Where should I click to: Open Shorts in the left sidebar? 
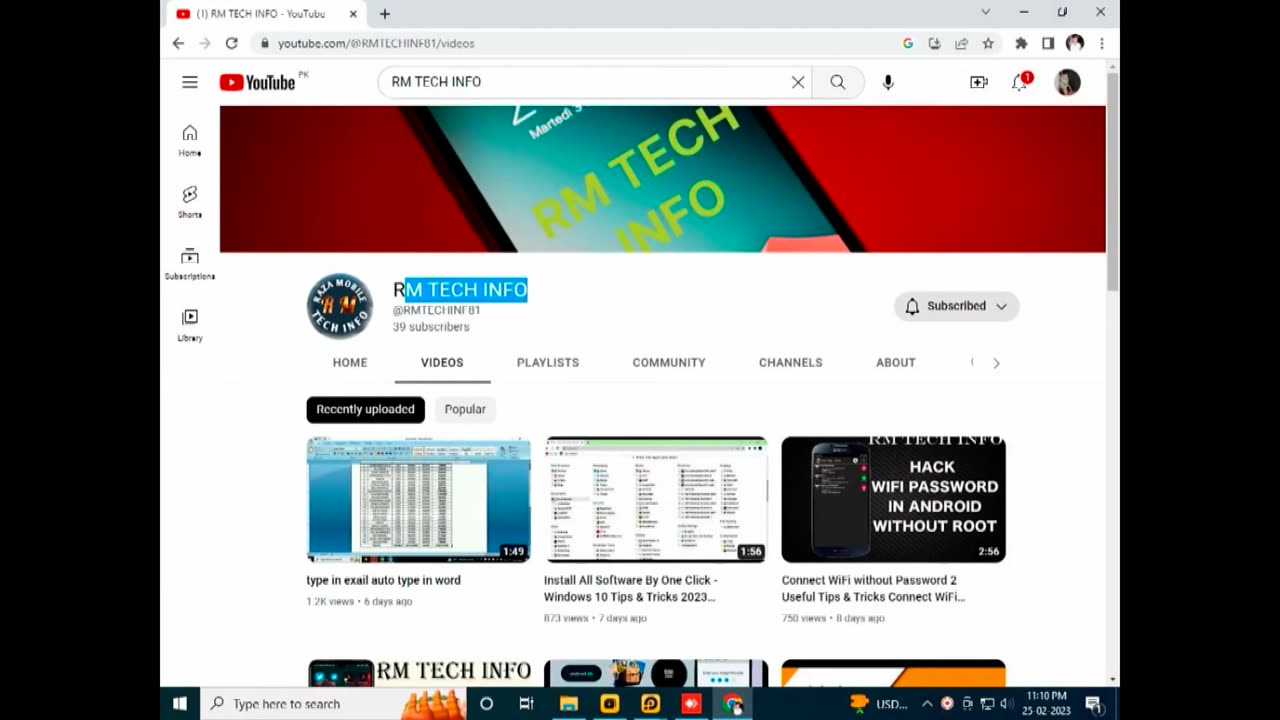point(190,202)
